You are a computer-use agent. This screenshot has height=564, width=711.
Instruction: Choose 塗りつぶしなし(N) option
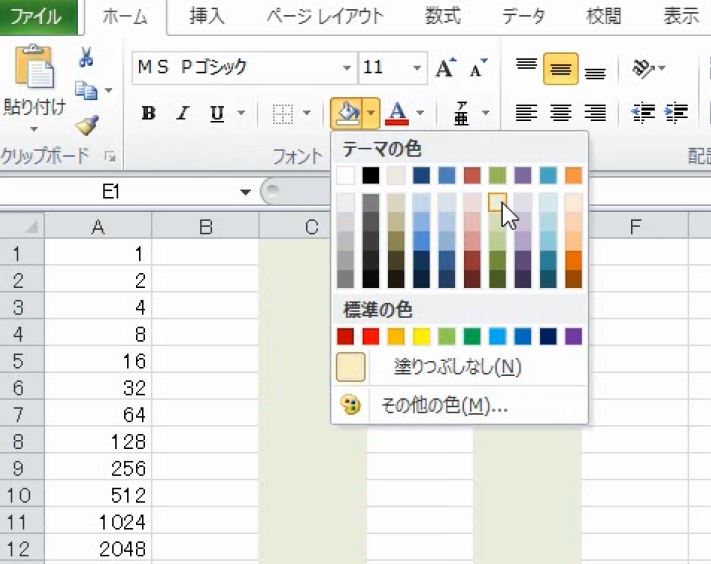(x=460, y=366)
